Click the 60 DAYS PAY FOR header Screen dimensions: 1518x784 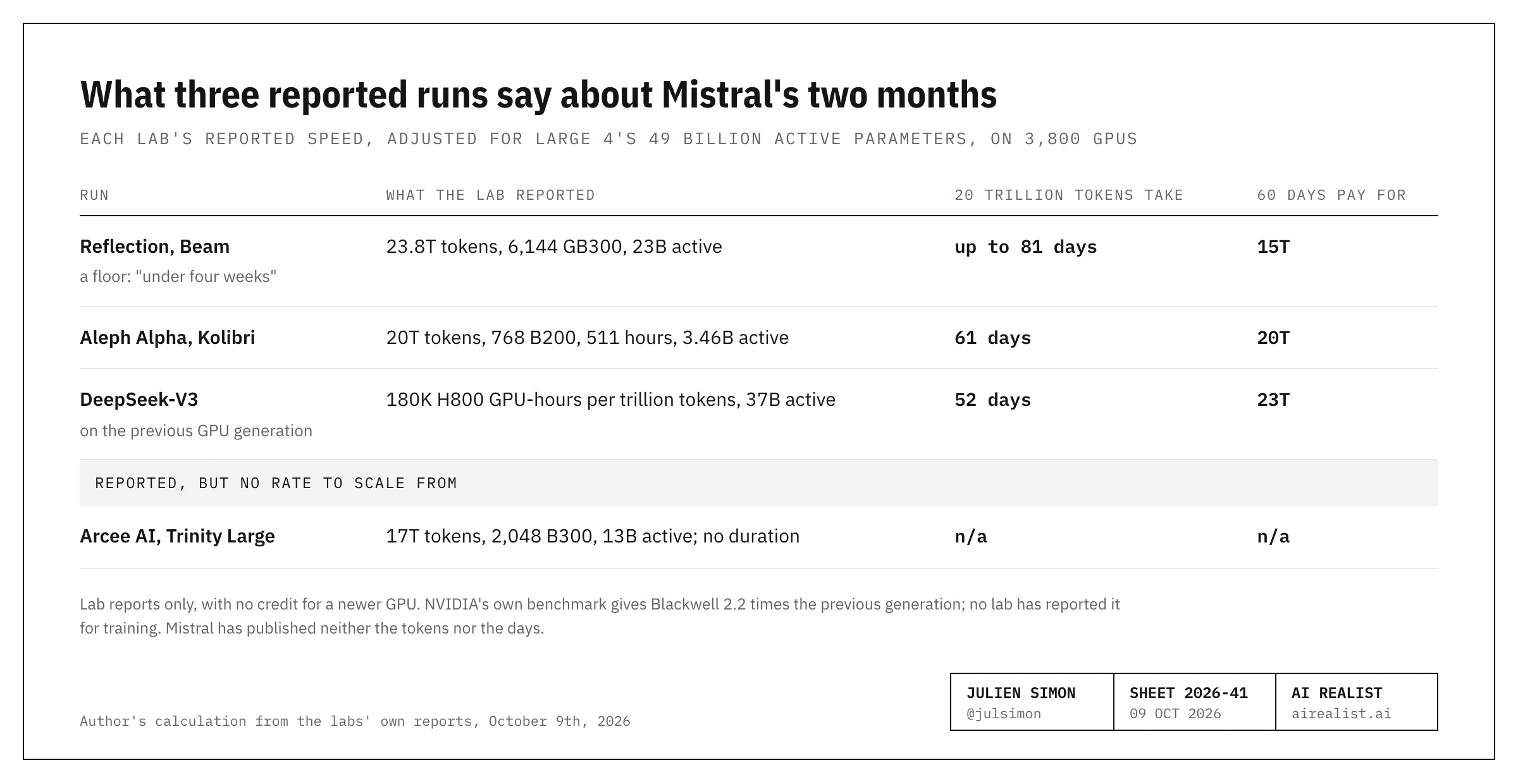(x=1331, y=195)
